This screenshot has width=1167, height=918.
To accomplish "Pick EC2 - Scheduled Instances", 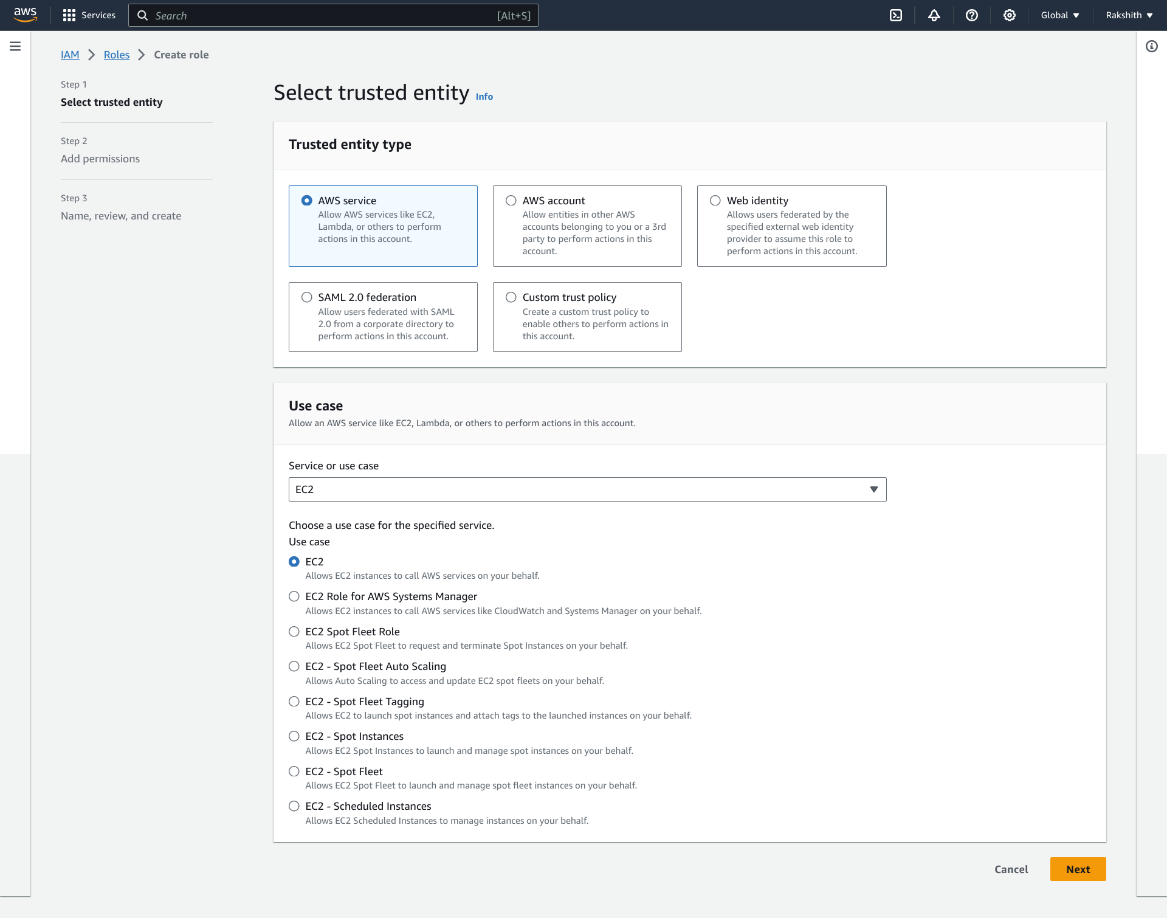I will coord(294,806).
